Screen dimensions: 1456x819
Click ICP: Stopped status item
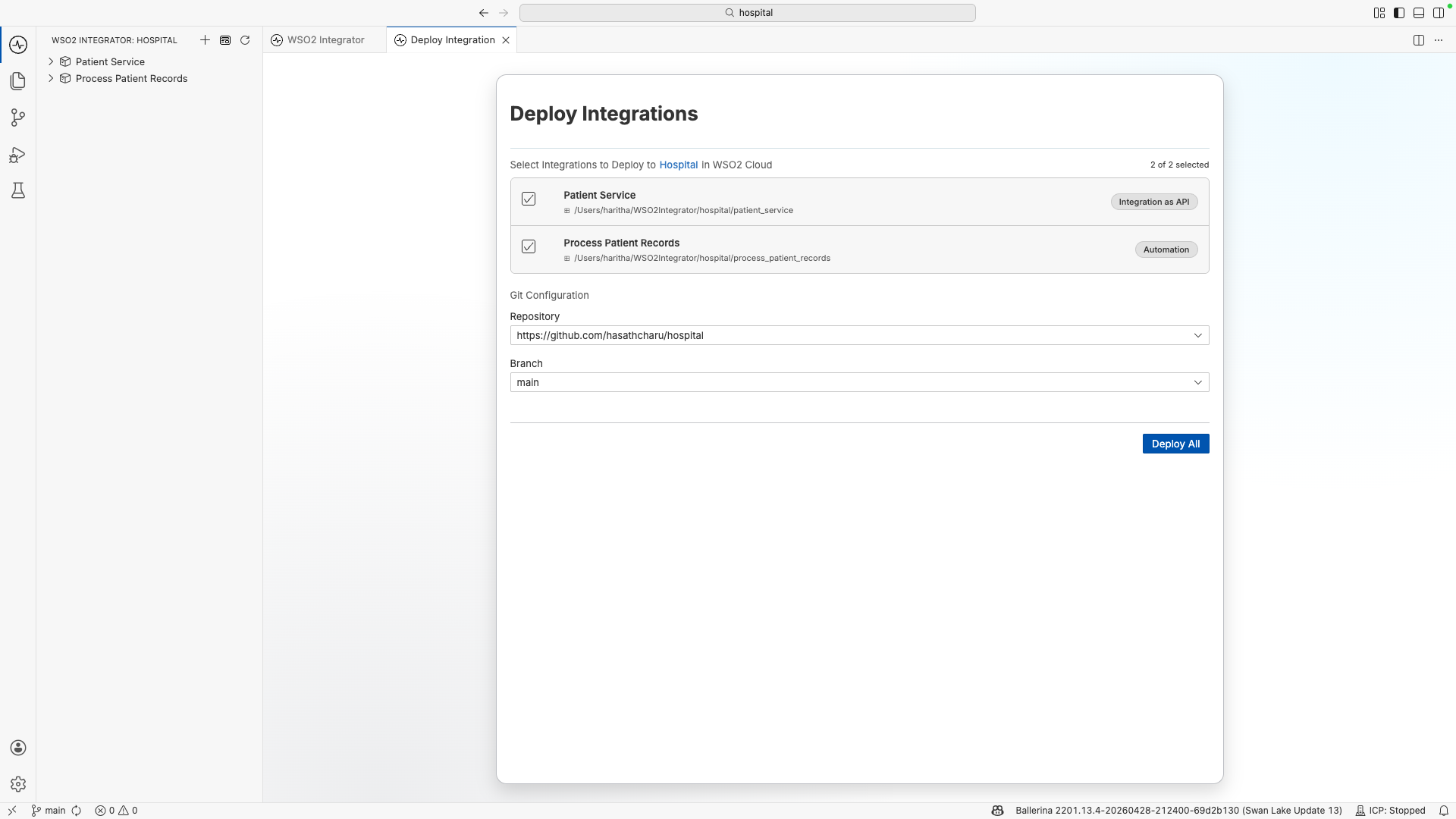tap(1390, 811)
